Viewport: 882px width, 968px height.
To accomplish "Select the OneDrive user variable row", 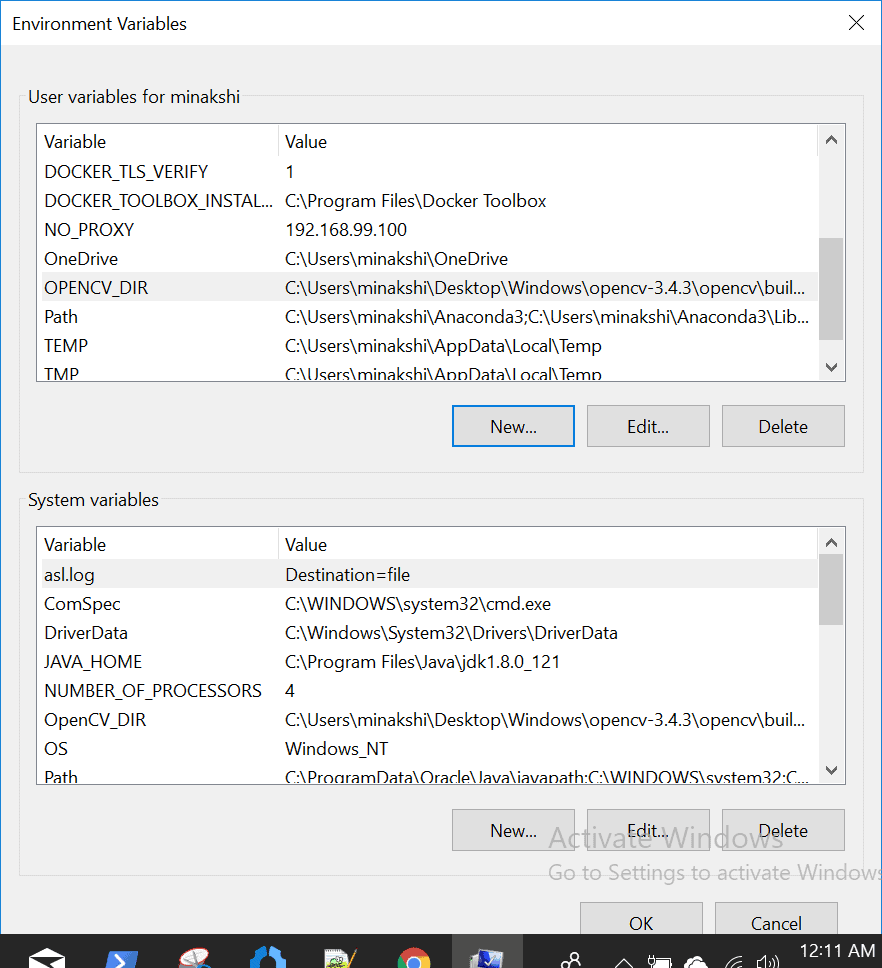I will [430, 258].
